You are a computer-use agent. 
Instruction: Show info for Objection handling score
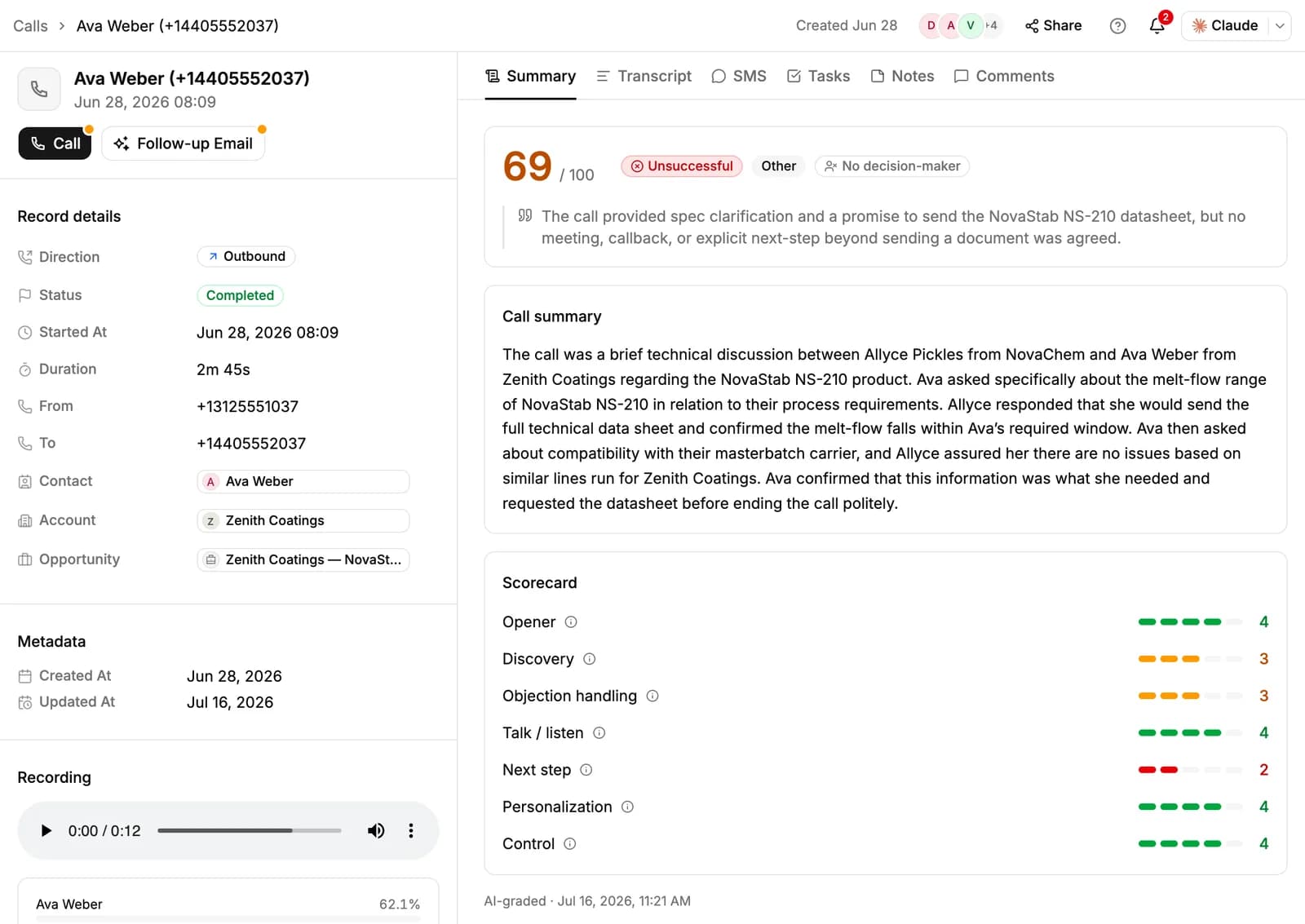(652, 696)
